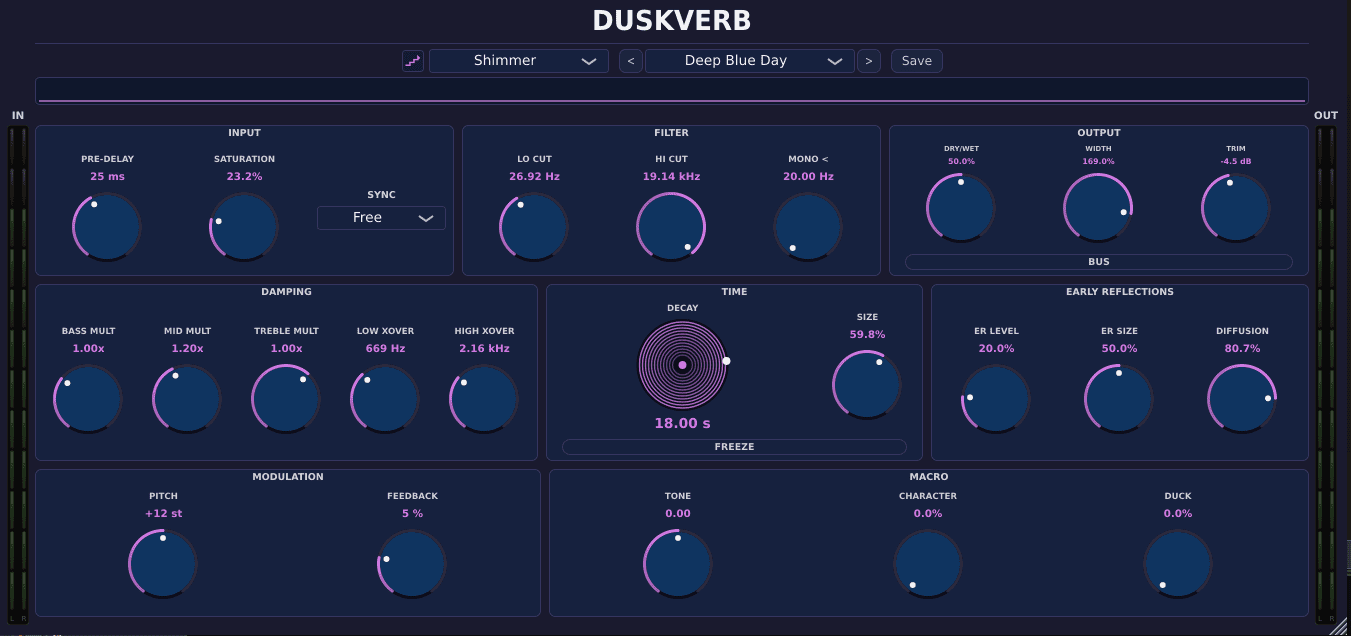1351x636 pixels.
Task: Click the 80.7% diffusion value
Action: [x=1242, y=349]
